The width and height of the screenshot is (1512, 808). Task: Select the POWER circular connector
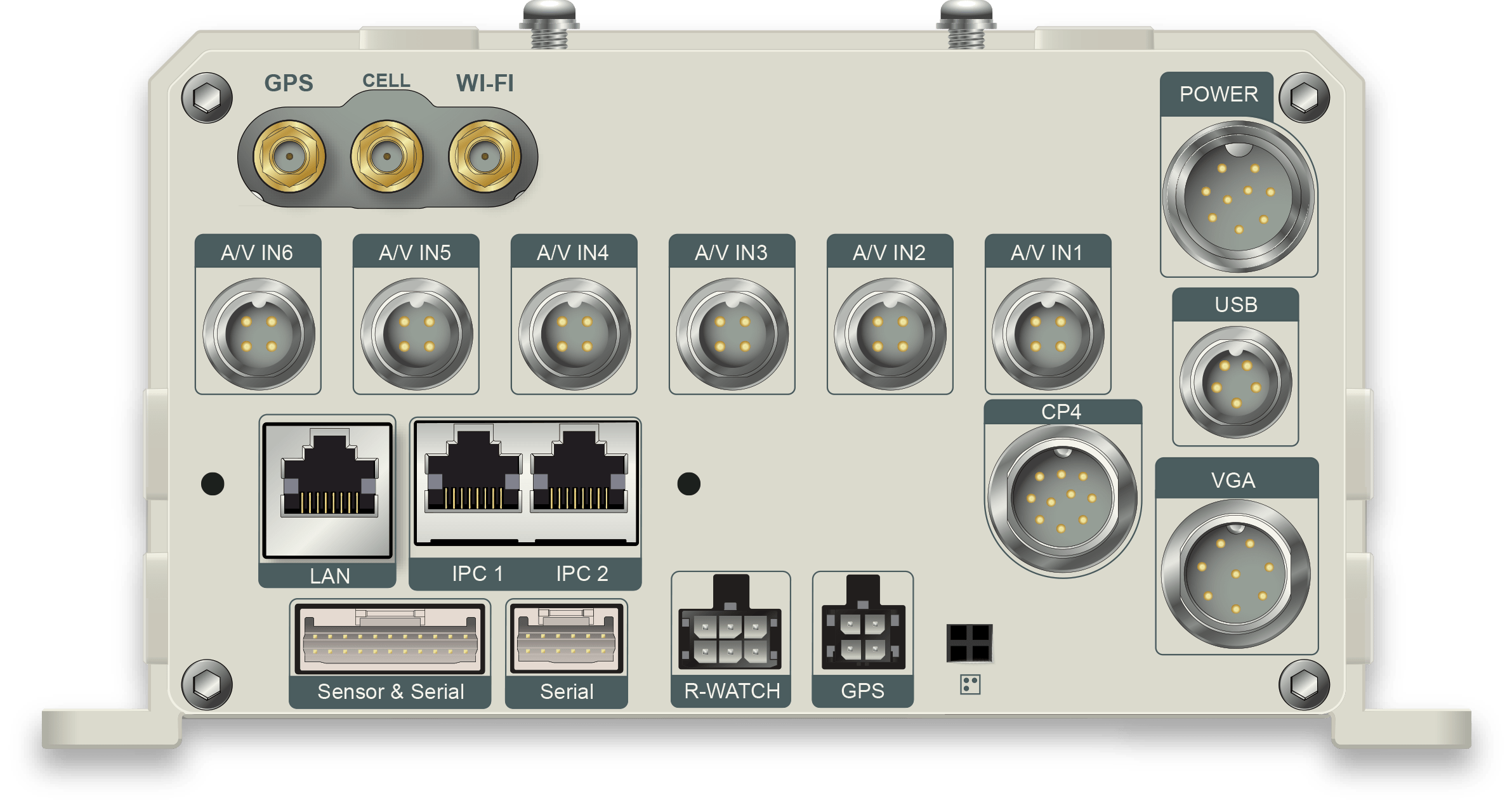tap(1239, 197)
